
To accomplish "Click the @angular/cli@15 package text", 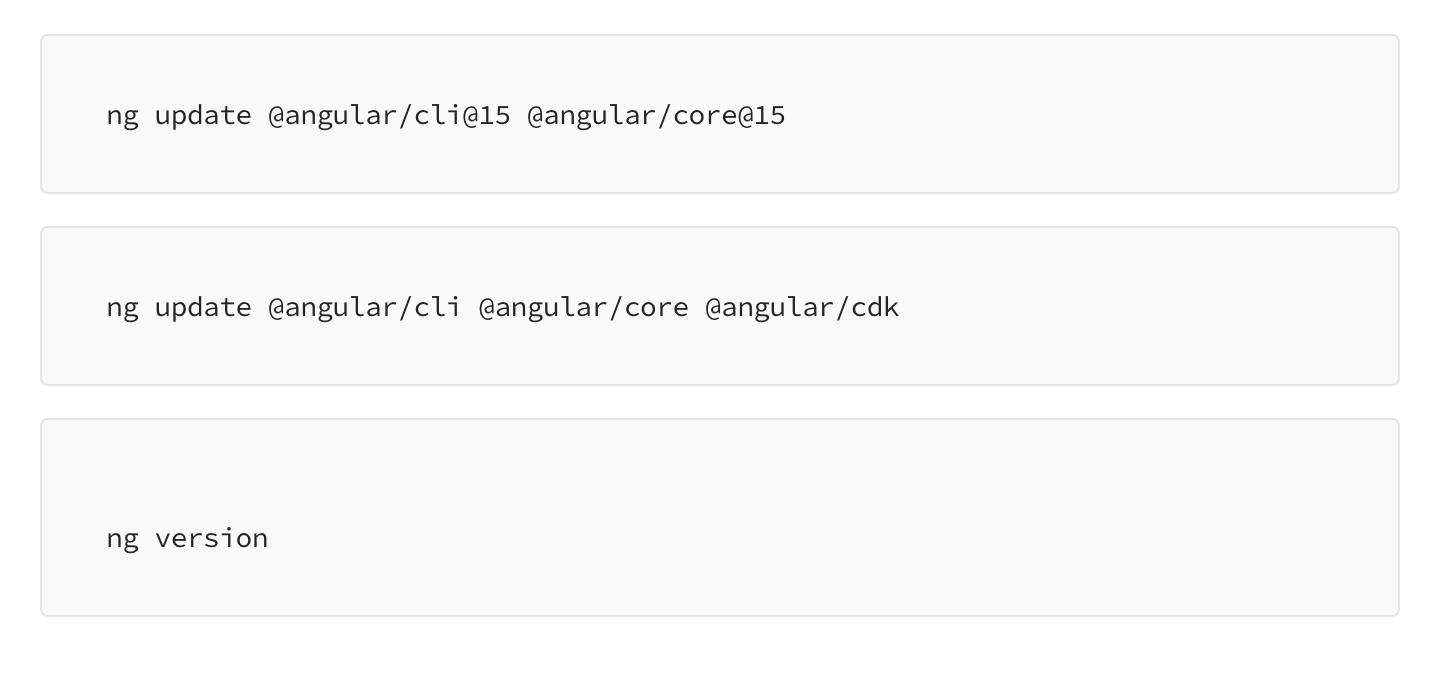I will coord(389,116).
